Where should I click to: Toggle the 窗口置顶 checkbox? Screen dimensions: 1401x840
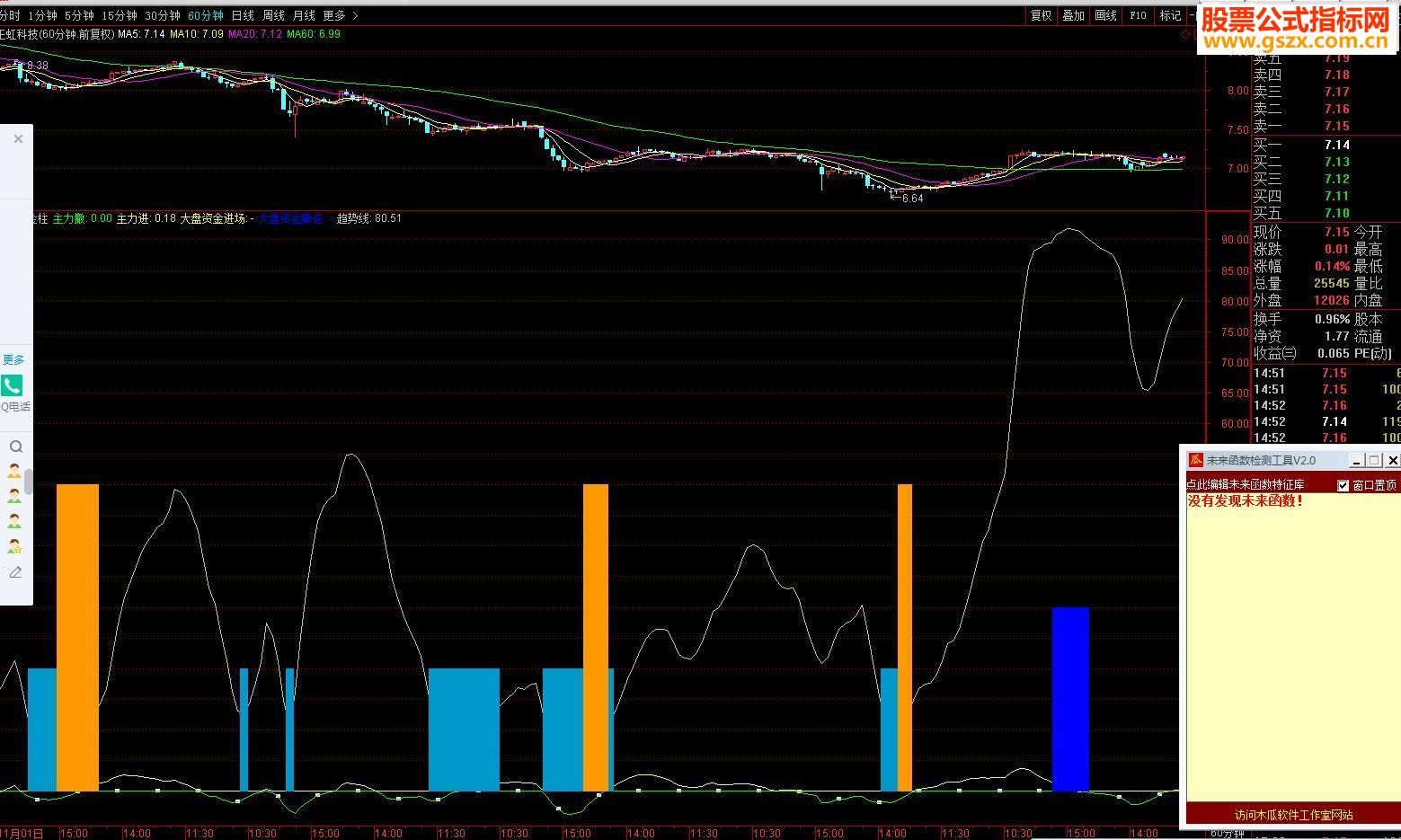tap(1343, 485)
